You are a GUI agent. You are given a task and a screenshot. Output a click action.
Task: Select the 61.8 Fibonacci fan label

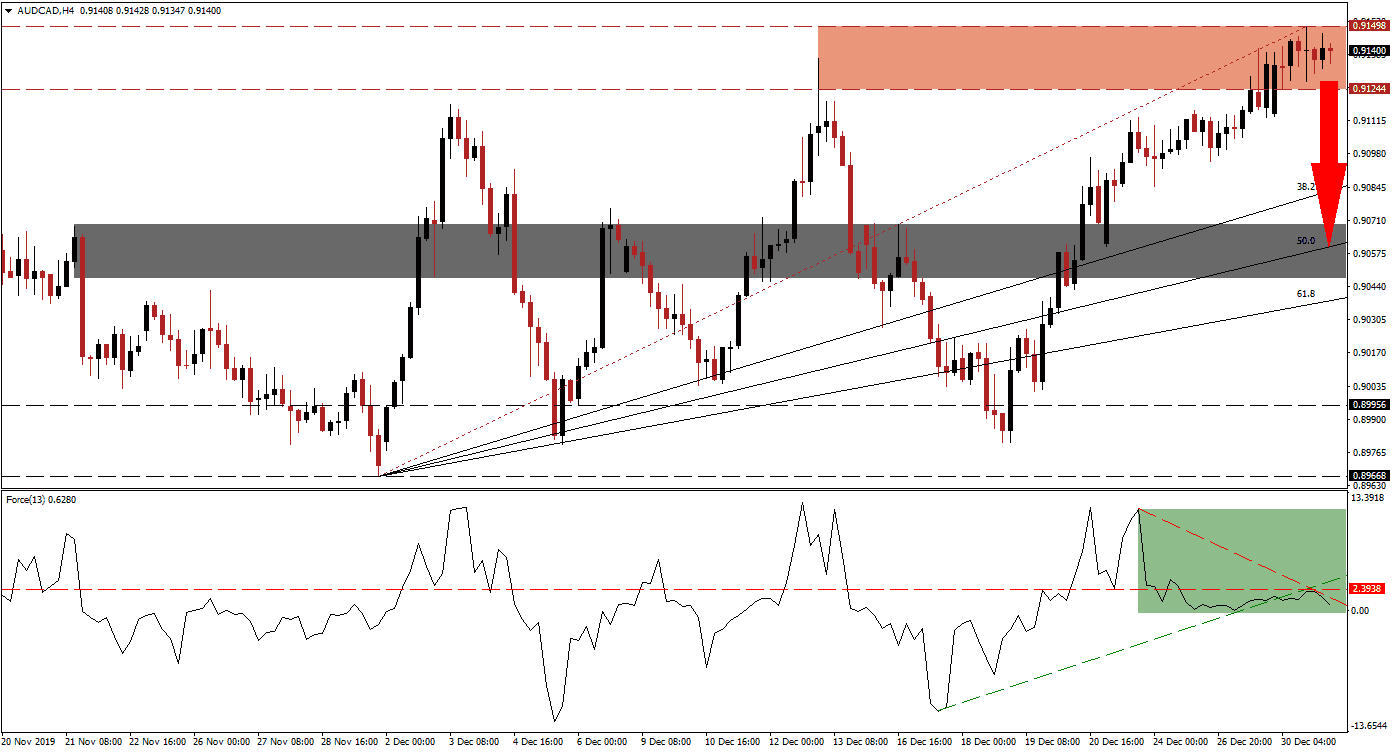1306,294
